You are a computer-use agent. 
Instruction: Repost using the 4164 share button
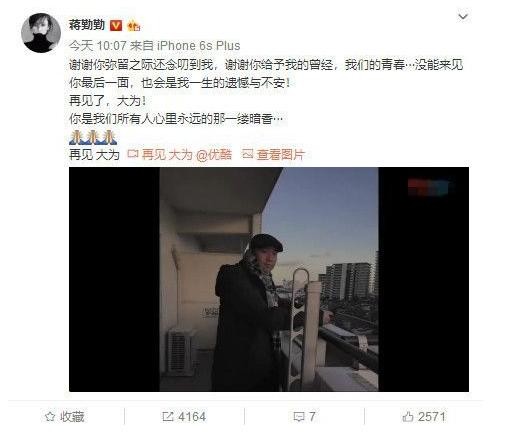pyautogui.click(x=184, y=417)
